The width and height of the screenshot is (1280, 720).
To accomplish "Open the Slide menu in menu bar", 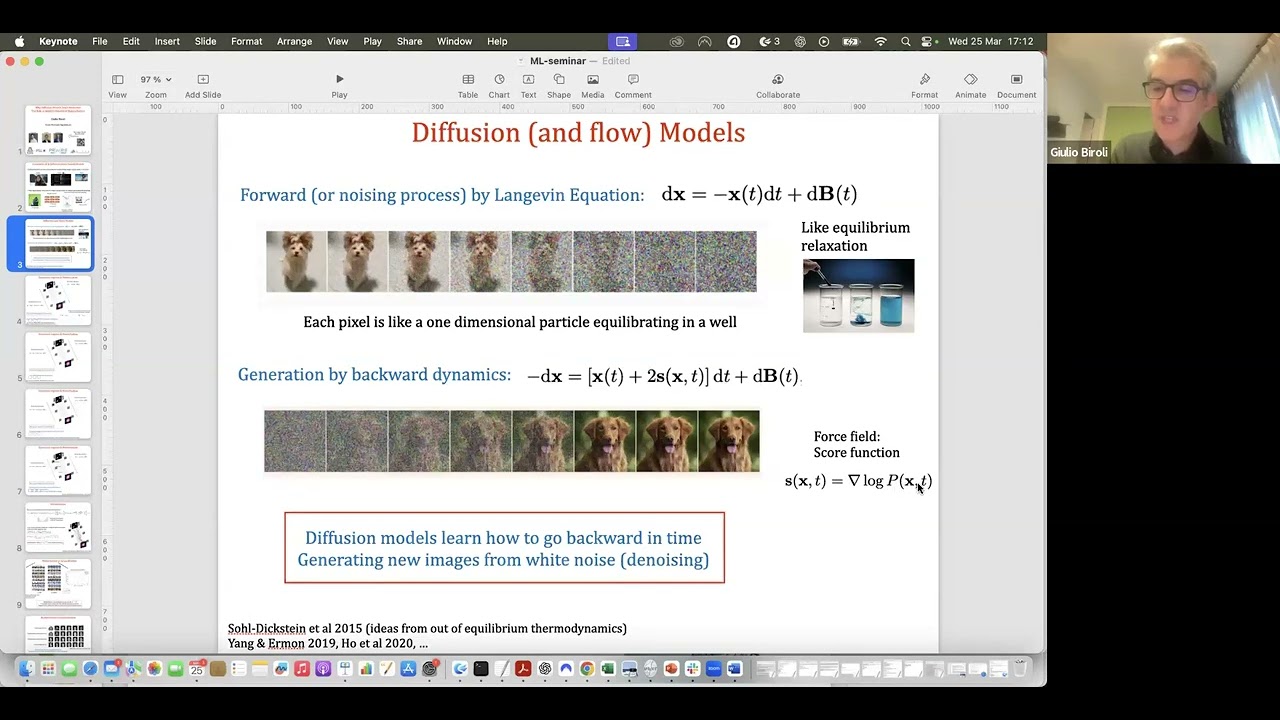I will 205,41.
